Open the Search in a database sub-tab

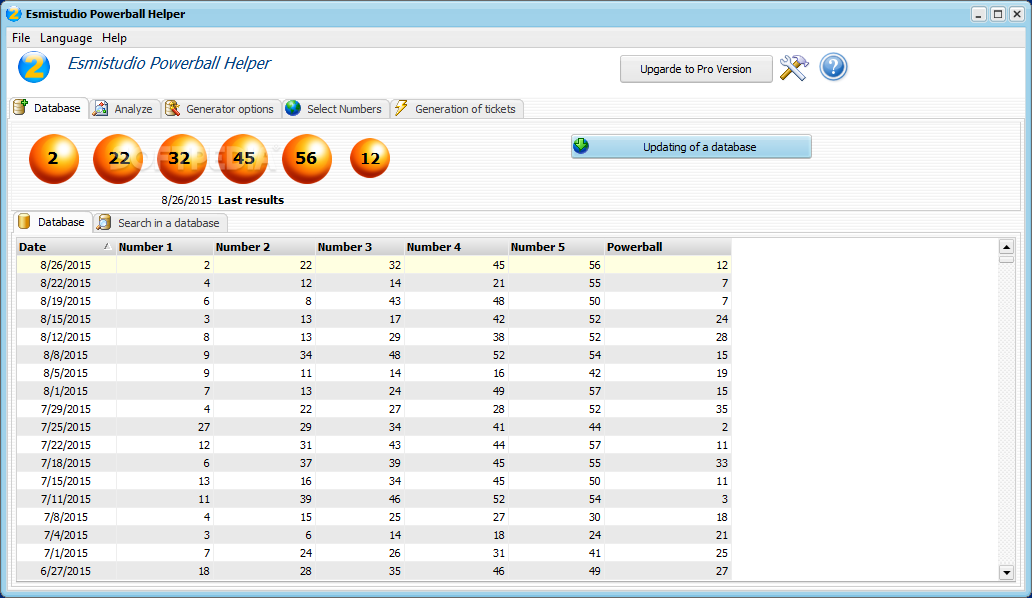coord(161,222)
